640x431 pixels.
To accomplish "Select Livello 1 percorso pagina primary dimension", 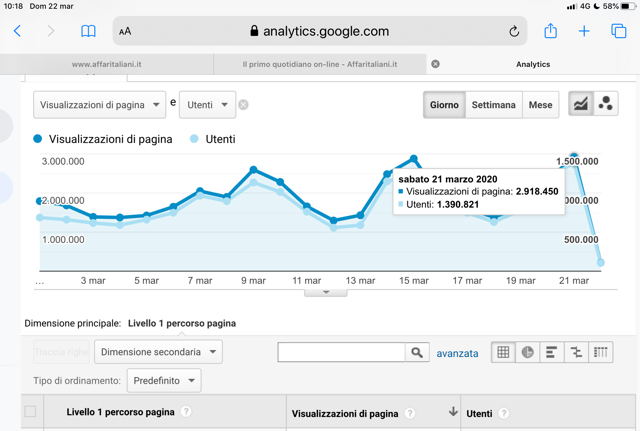I will point(182,323).
